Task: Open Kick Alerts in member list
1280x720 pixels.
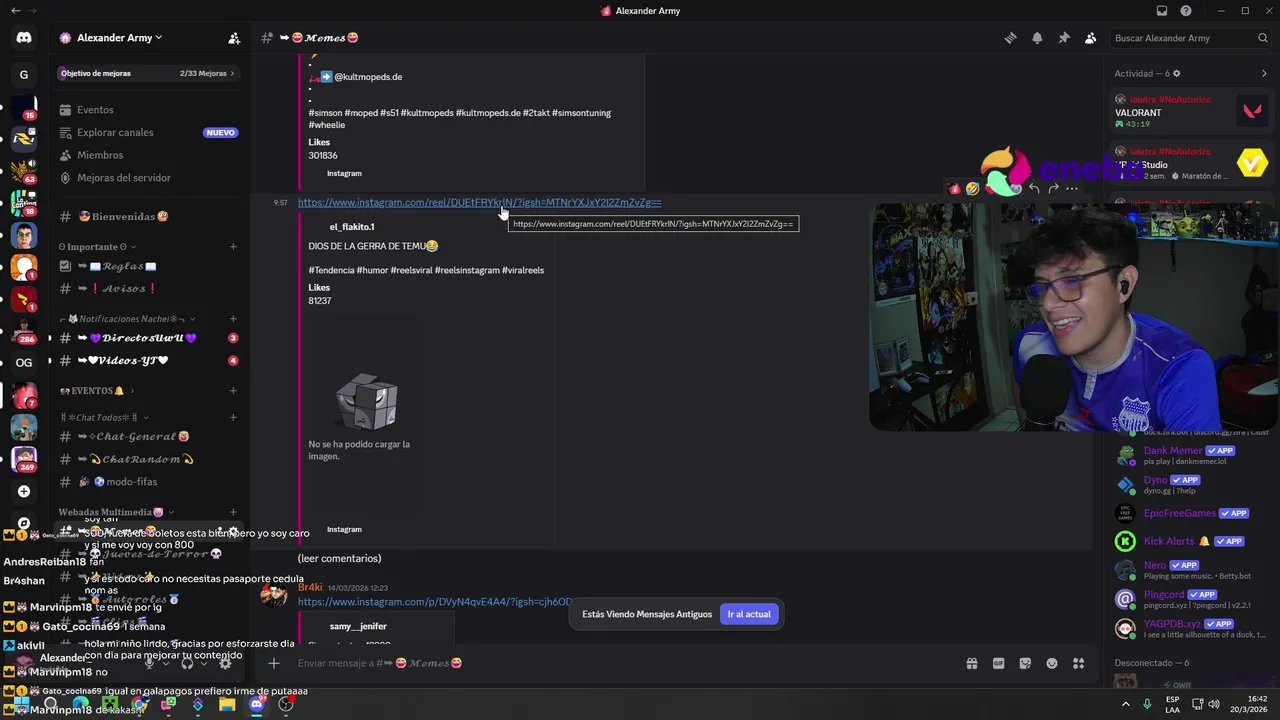Action: pos(1190,541)
